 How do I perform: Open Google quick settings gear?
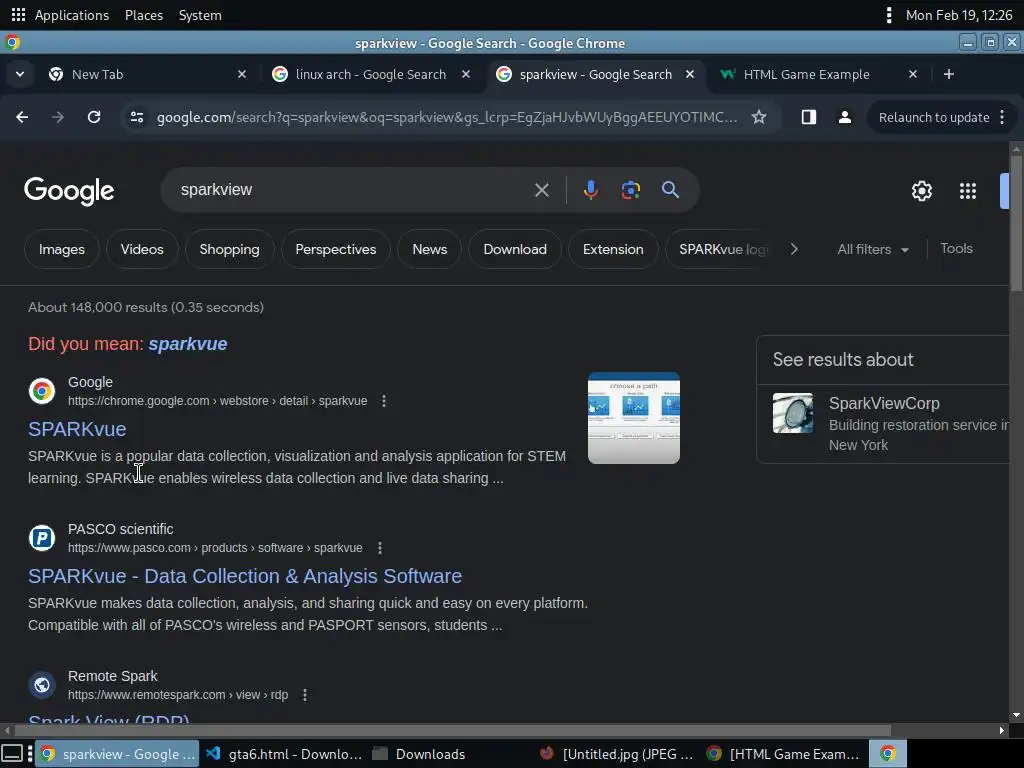pos(921,191)
